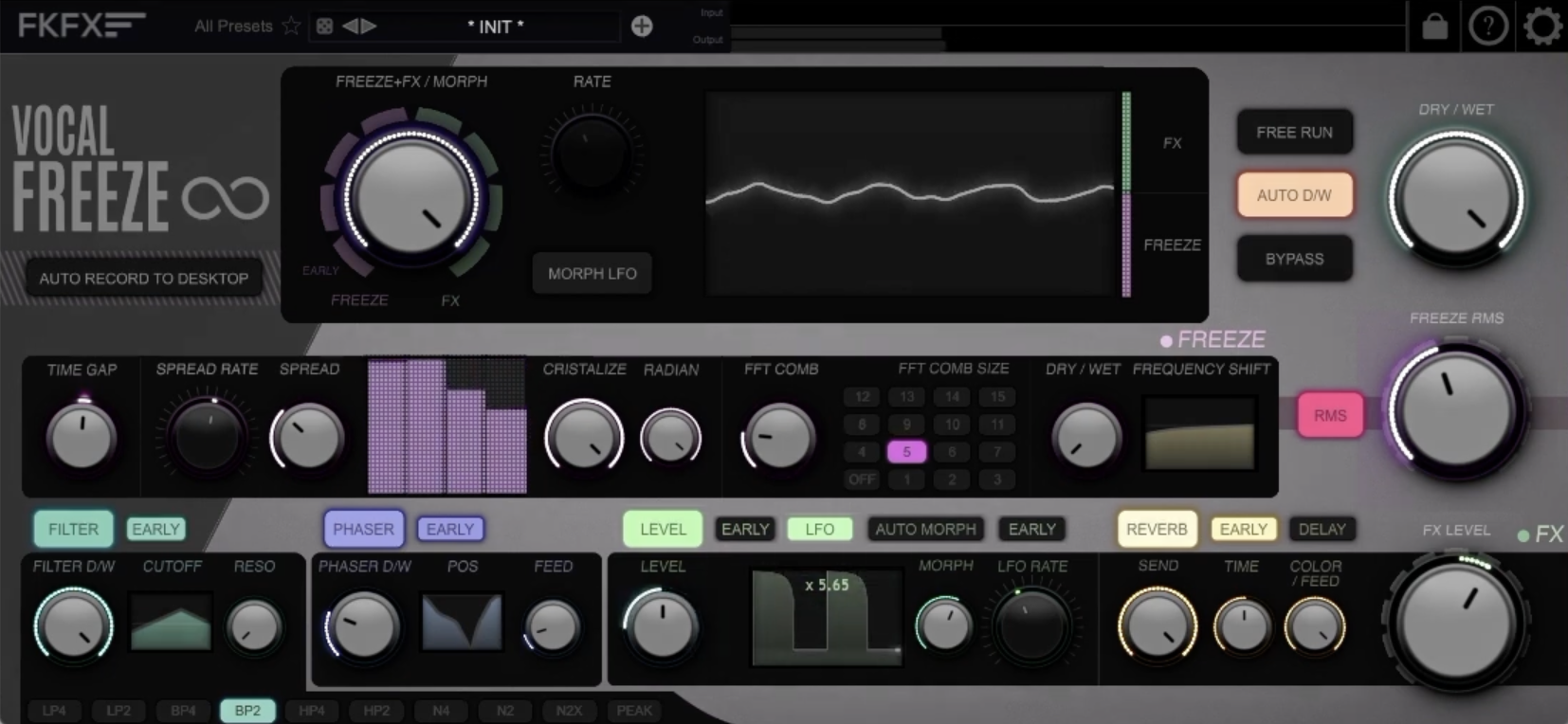Toggle the pink RMS button
This screenshot has height=724, width=1568.
pyautogui.click(x=1330, y=415)
